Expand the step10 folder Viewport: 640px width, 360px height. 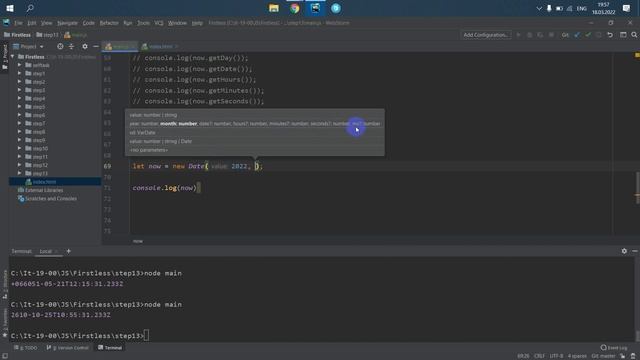[19, 148]
